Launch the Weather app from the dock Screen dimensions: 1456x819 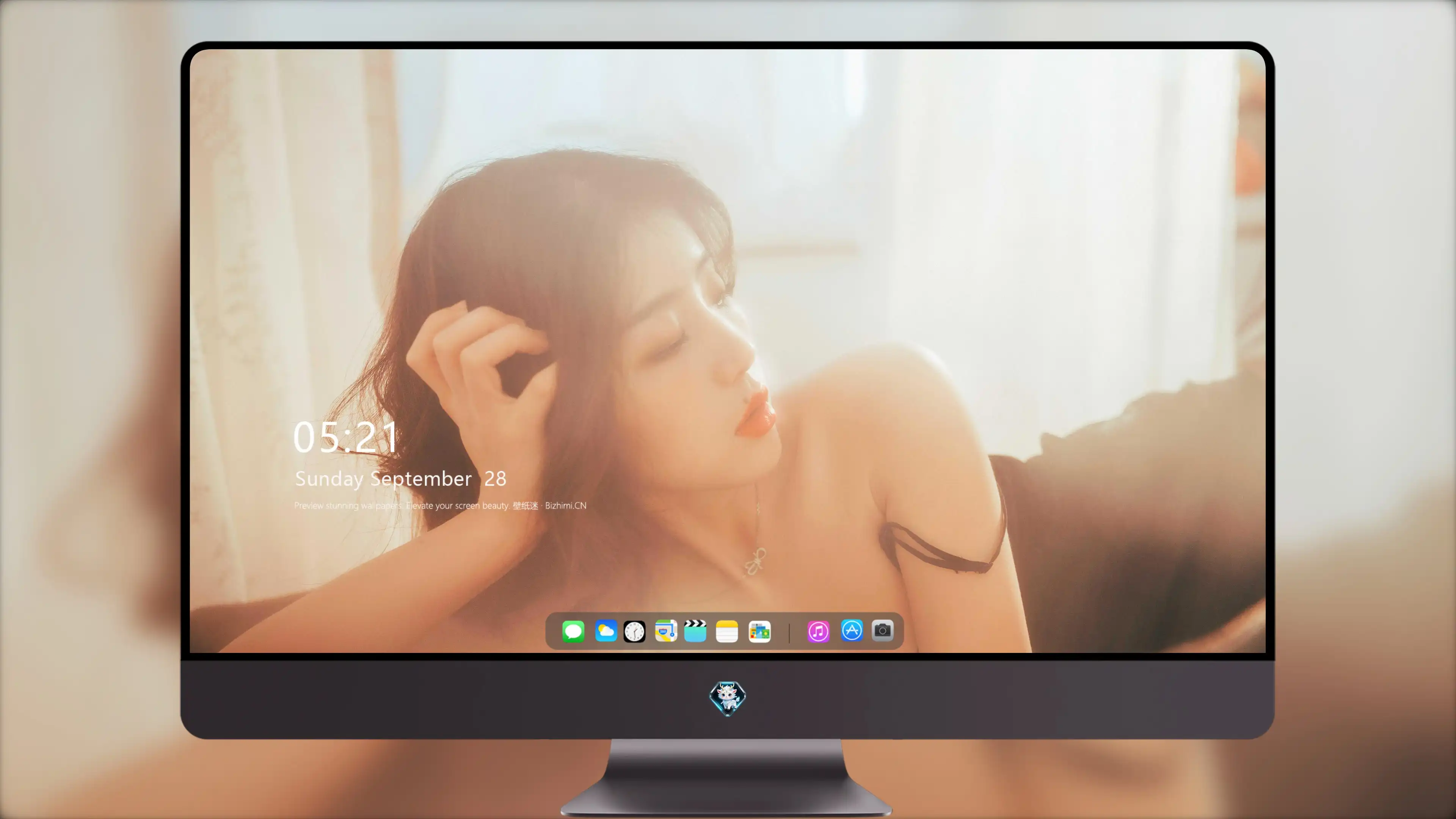606,631
